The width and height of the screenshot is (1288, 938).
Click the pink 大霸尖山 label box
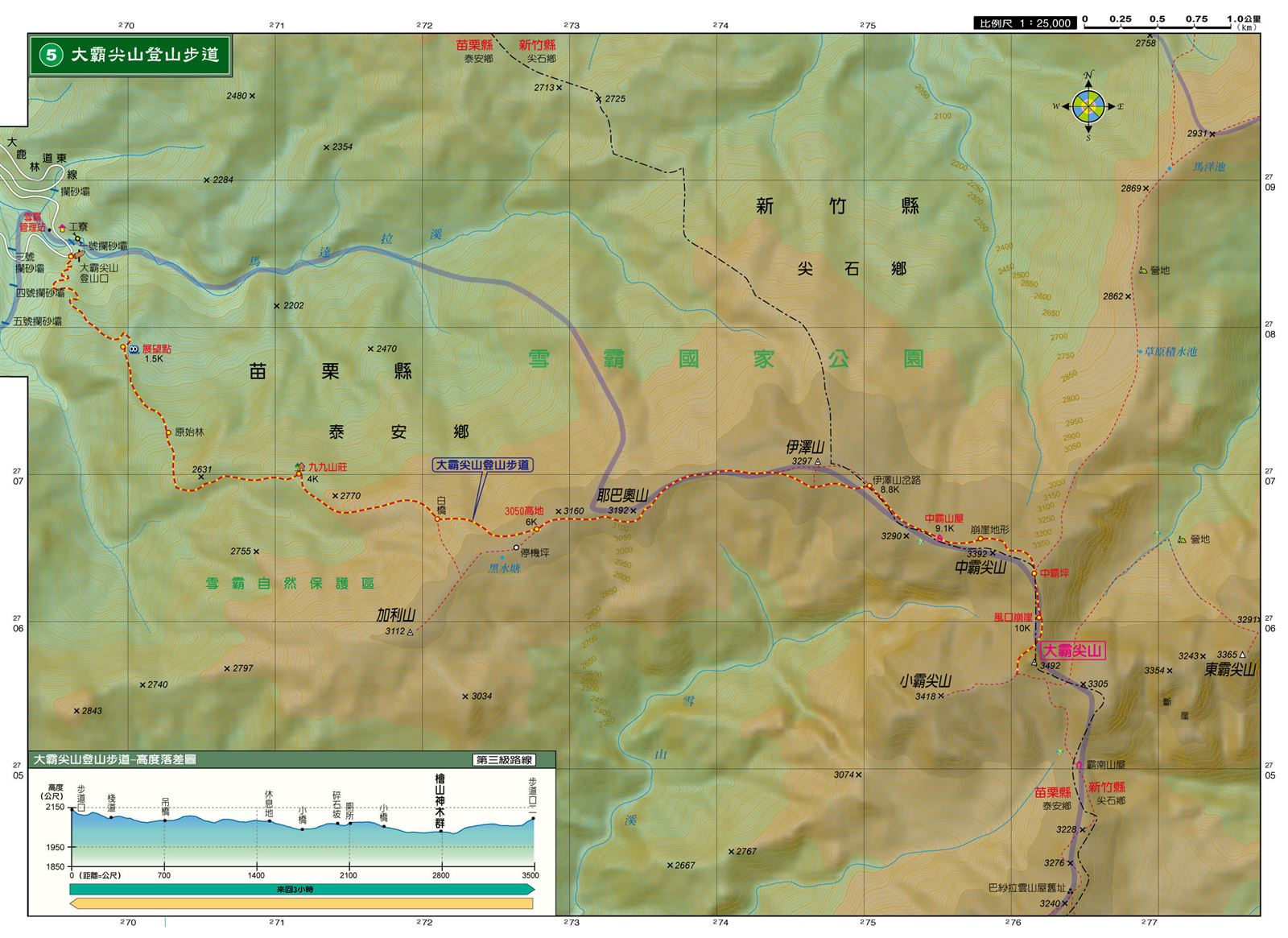coord(1071,651)
